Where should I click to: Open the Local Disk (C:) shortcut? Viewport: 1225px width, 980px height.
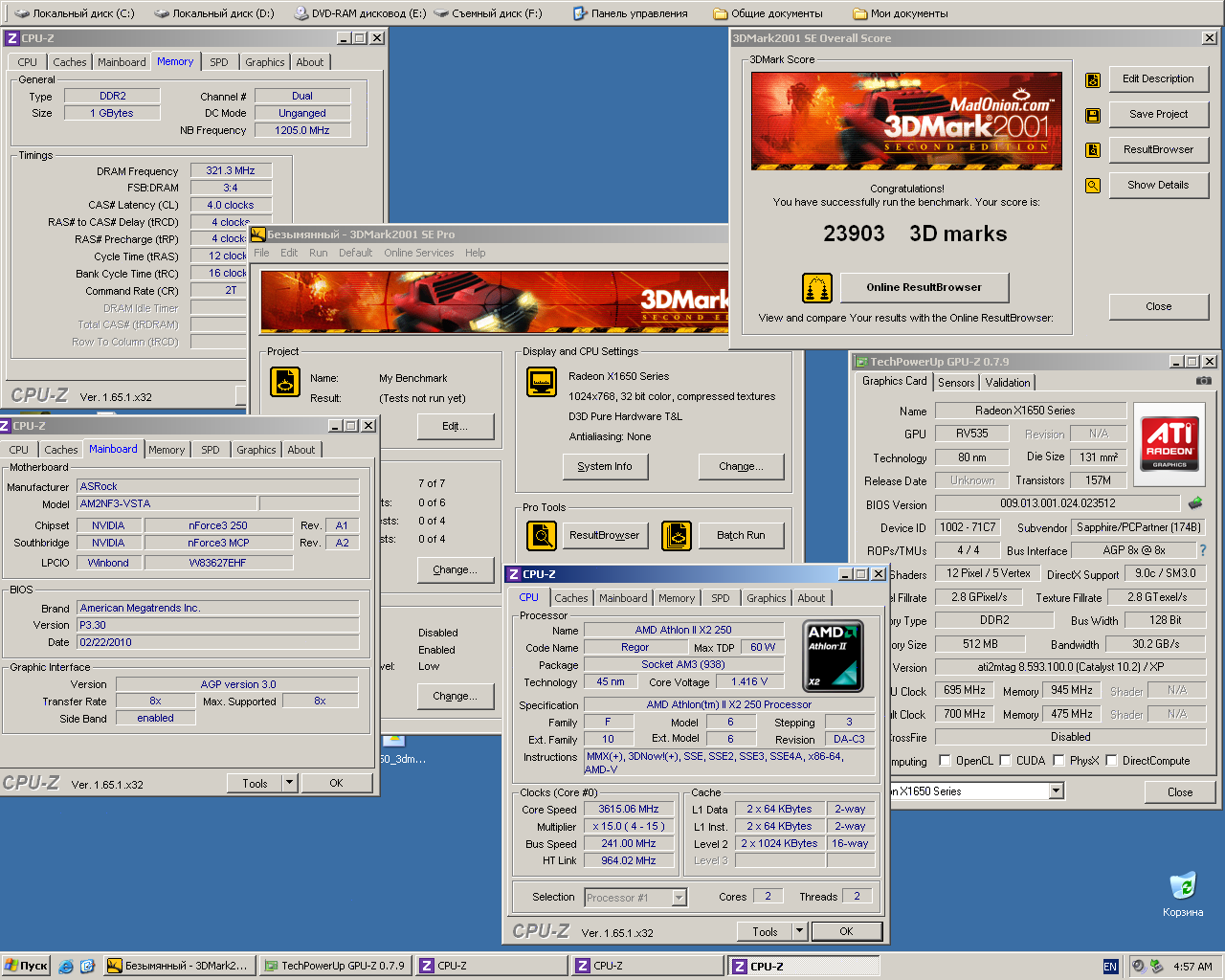pyautogui.click(x=75, y=13)
